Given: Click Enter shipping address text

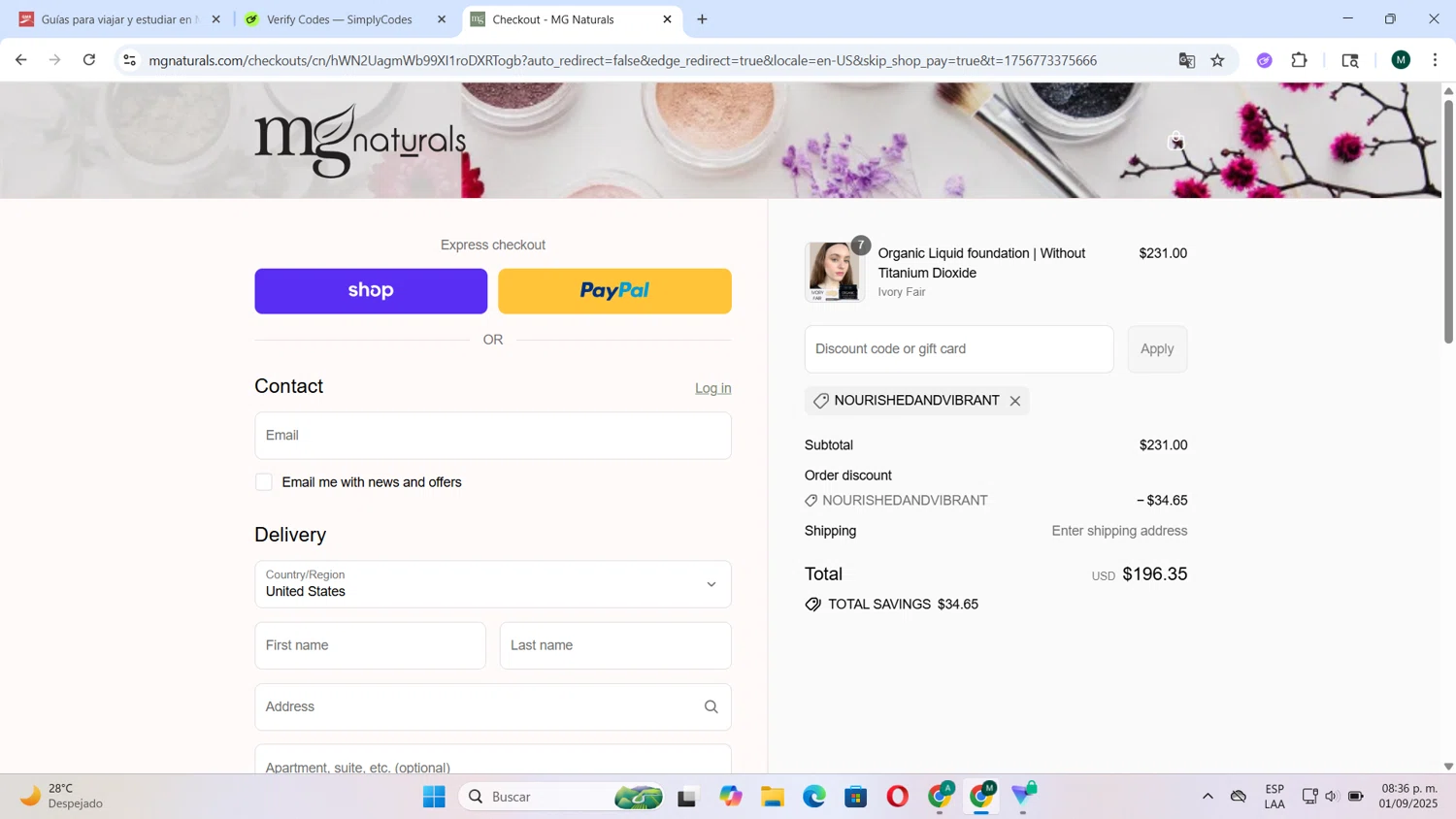Looking at the screenshot, I should [x=1119, y=531].
